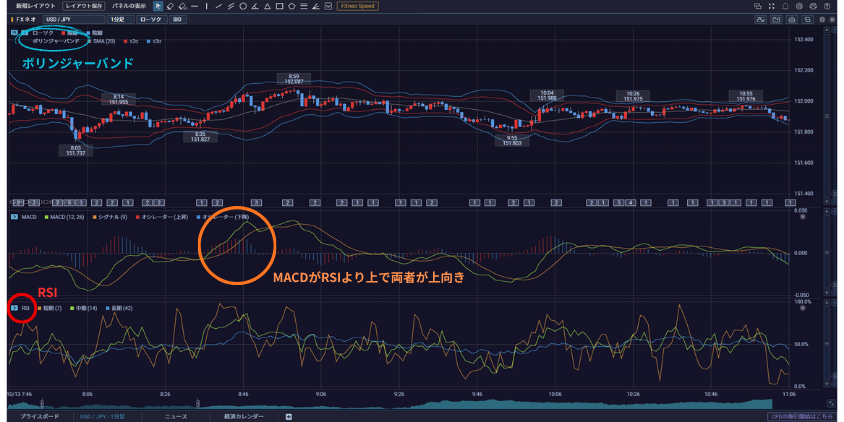Toggle the RSI panel collapse icon

coord(14,308)
